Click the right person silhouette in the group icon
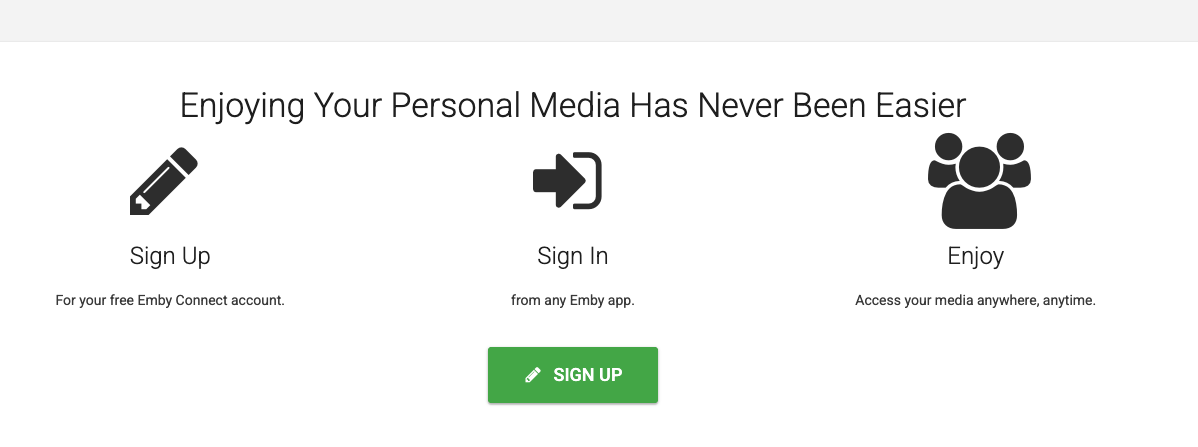Screen dimensions: 1198x447 [x=1014, y=160]
